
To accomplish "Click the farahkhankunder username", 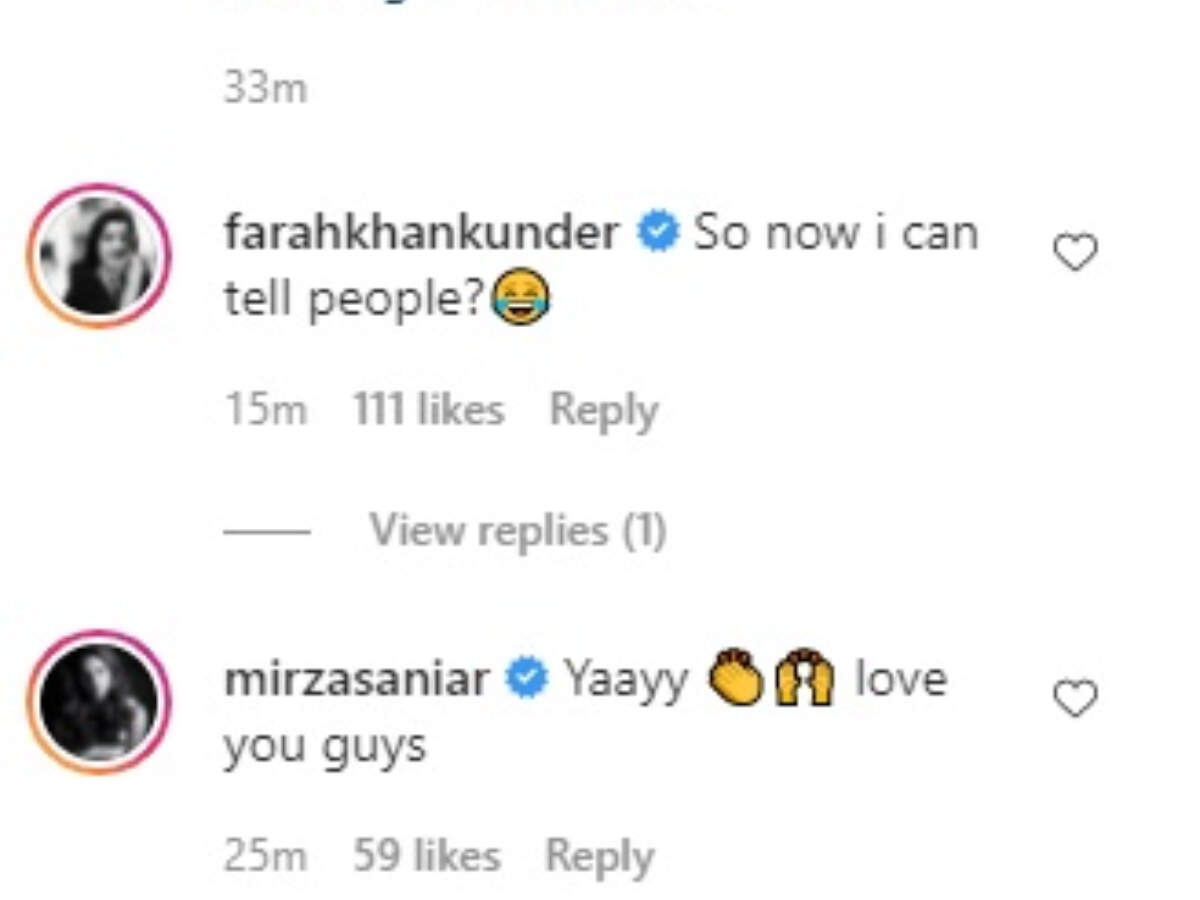I will pyautogui.click(x=421, y=234).
